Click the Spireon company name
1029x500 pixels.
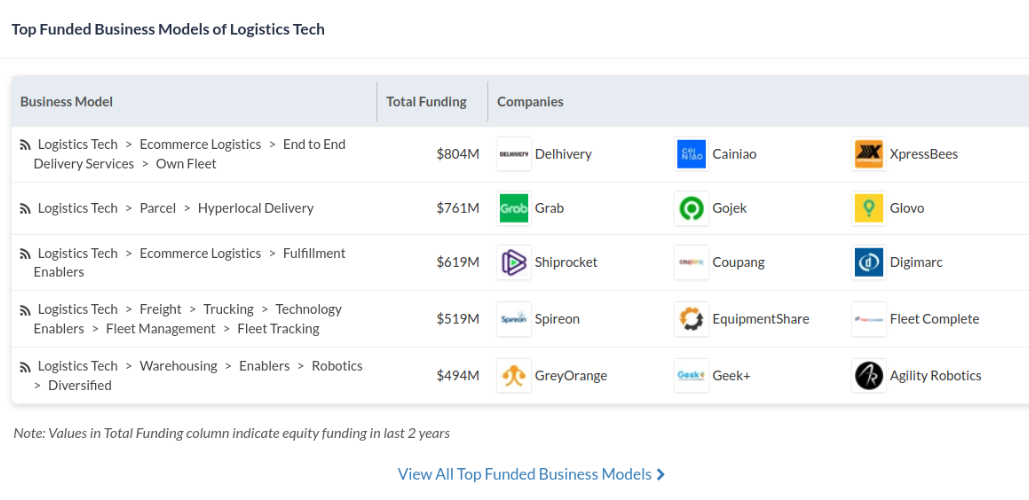(x=557, y=319)
